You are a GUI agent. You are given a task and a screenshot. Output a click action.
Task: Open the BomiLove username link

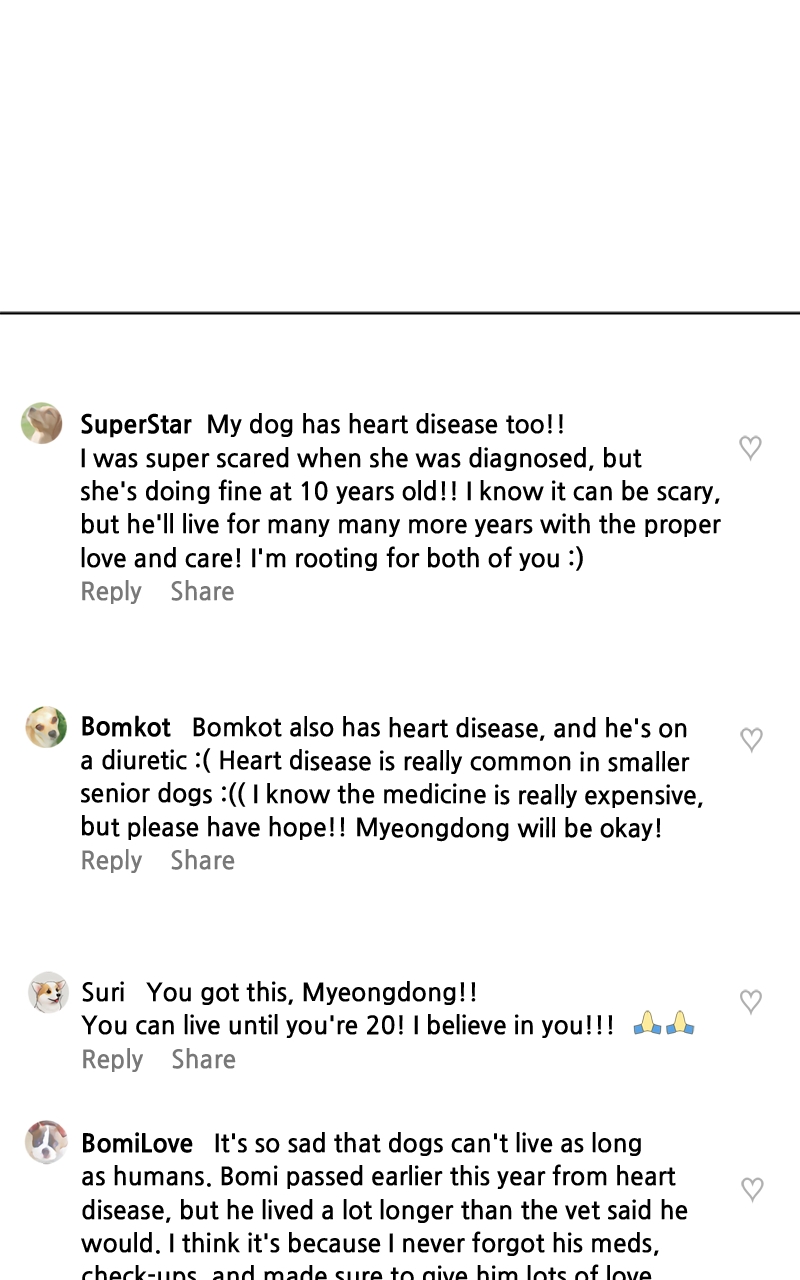click(137, 1142)
